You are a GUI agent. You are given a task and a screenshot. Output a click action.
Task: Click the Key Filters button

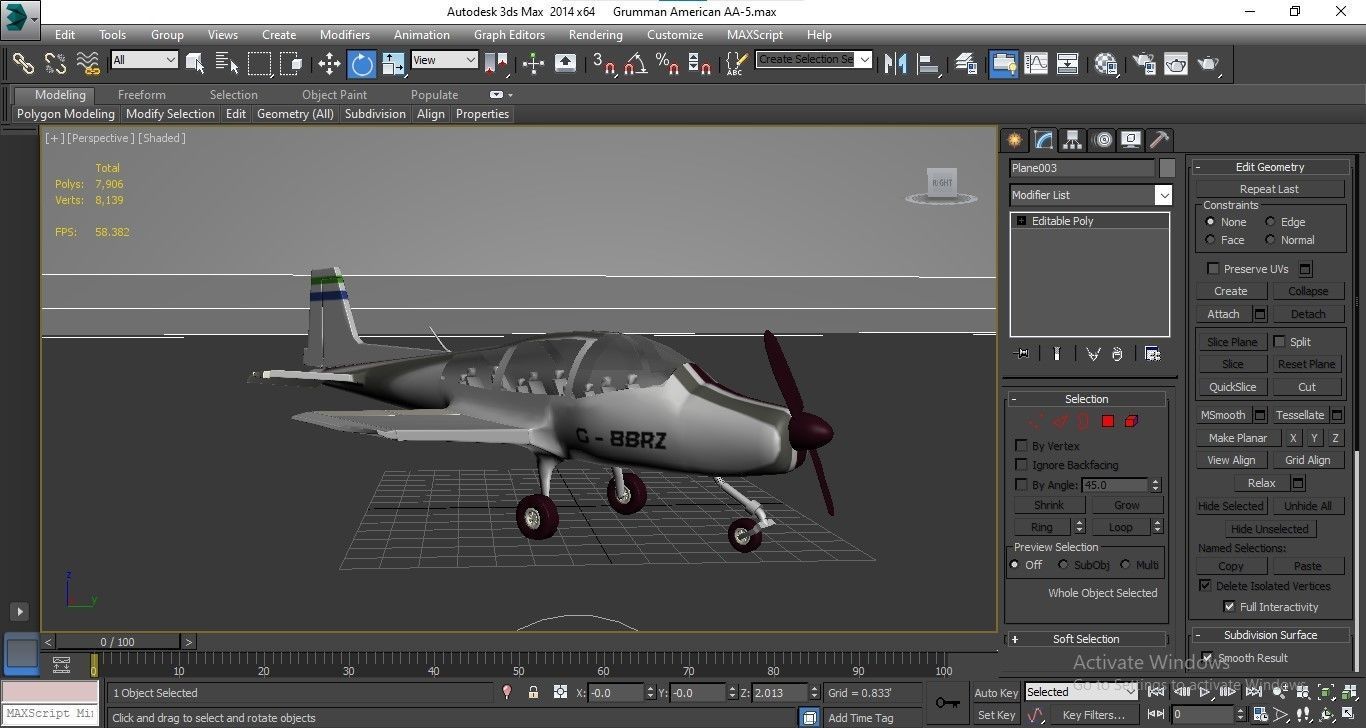[1094, 715]
